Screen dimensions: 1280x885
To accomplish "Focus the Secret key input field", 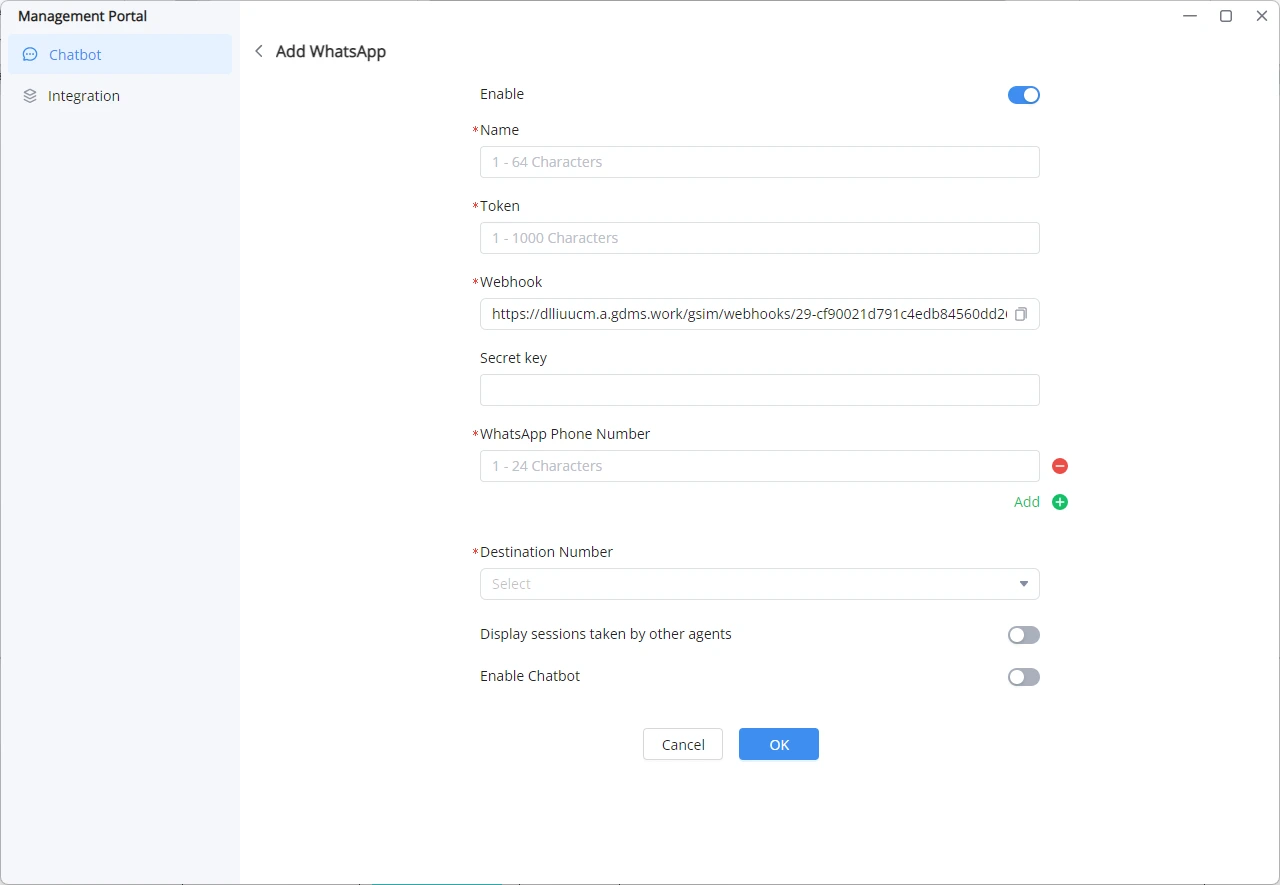I will [760, 390].
